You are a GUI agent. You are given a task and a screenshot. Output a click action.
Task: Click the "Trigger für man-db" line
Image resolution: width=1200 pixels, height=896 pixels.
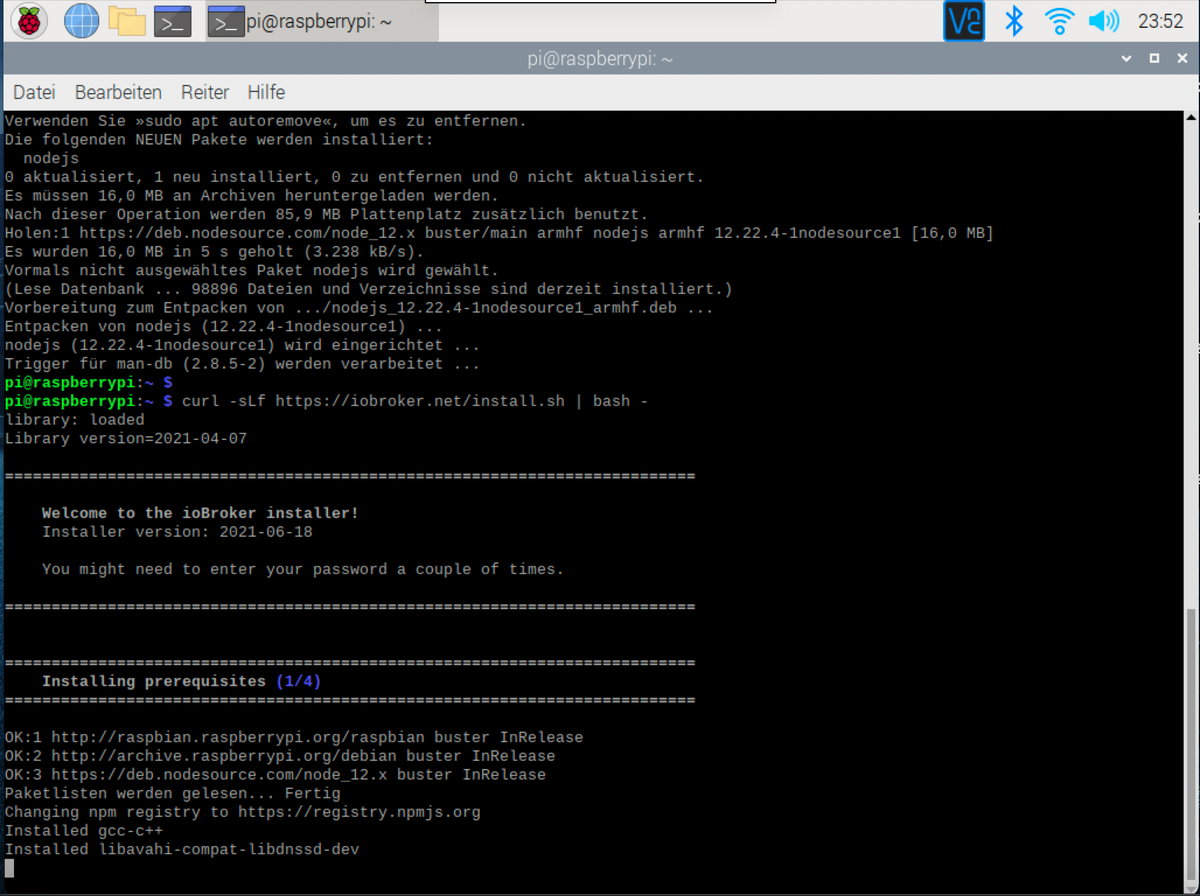click(243, 364)
